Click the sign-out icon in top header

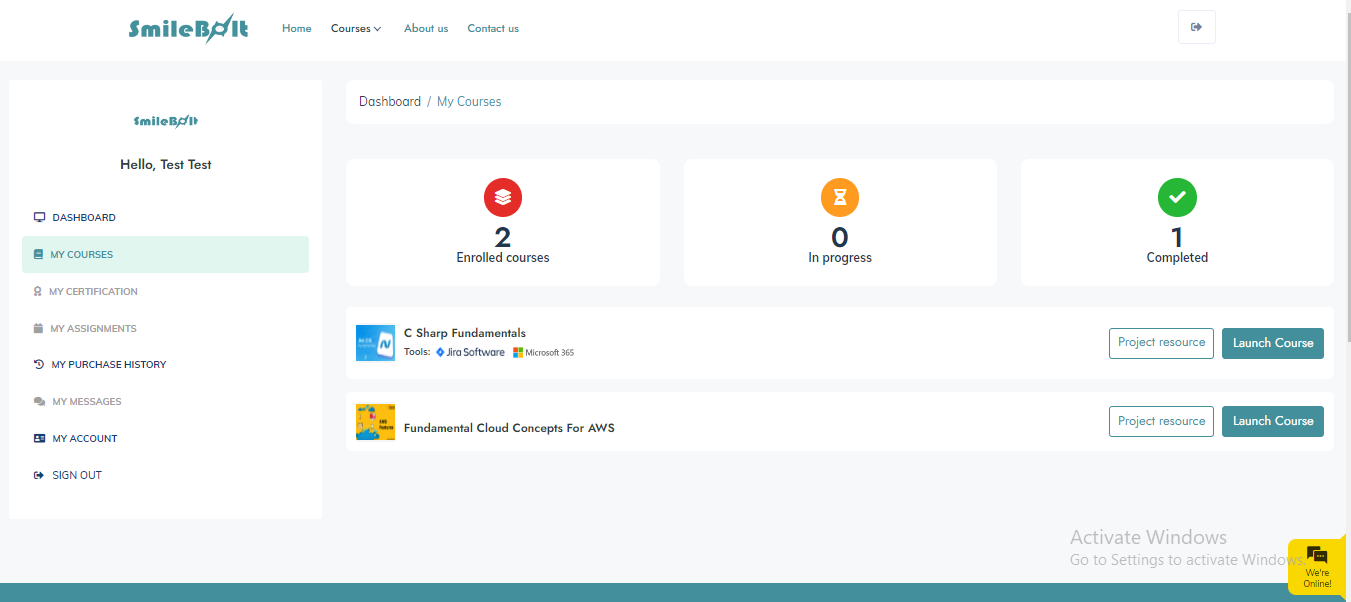(x=1196, y=27)
